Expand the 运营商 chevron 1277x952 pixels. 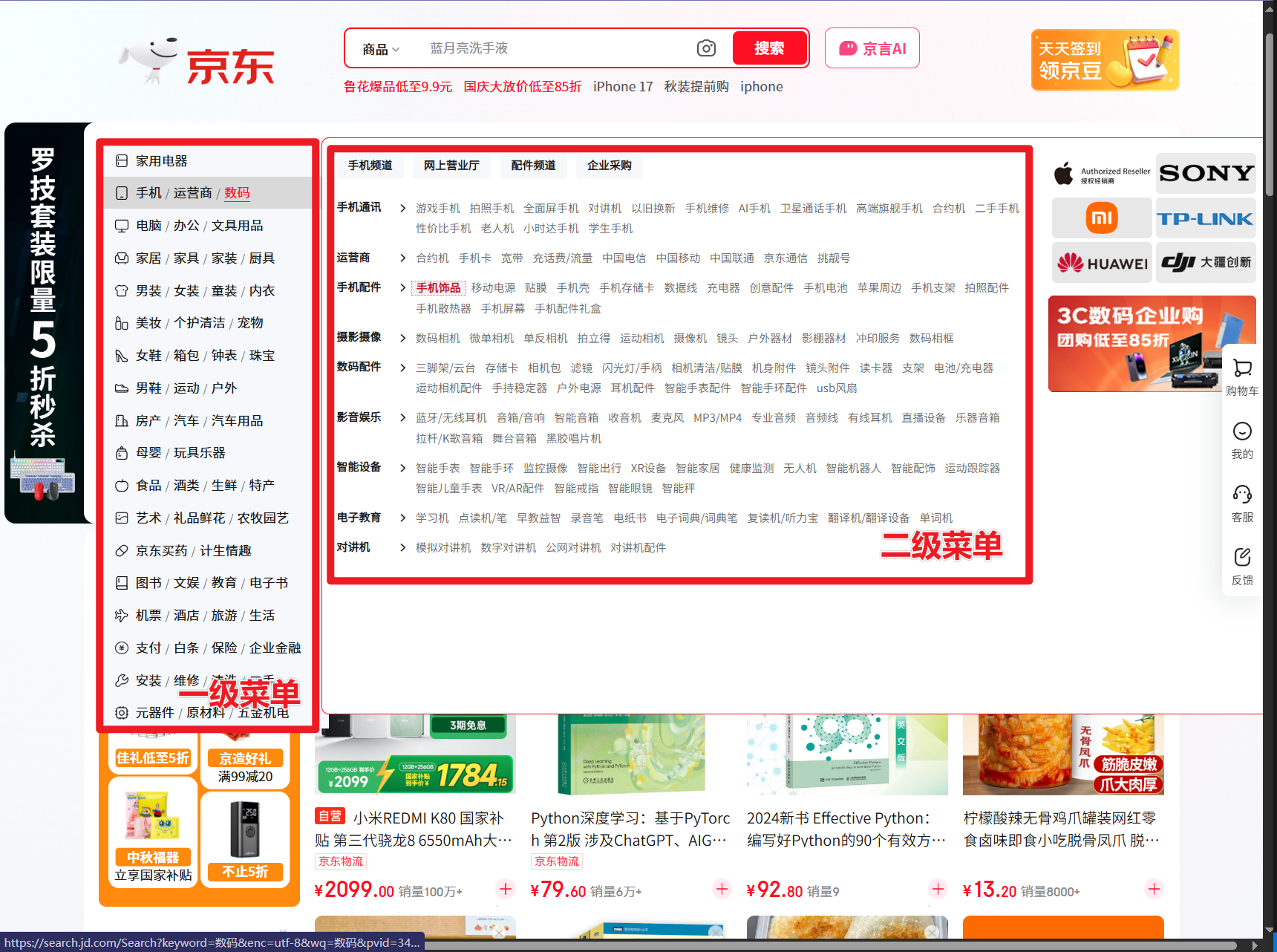(402, 258)
